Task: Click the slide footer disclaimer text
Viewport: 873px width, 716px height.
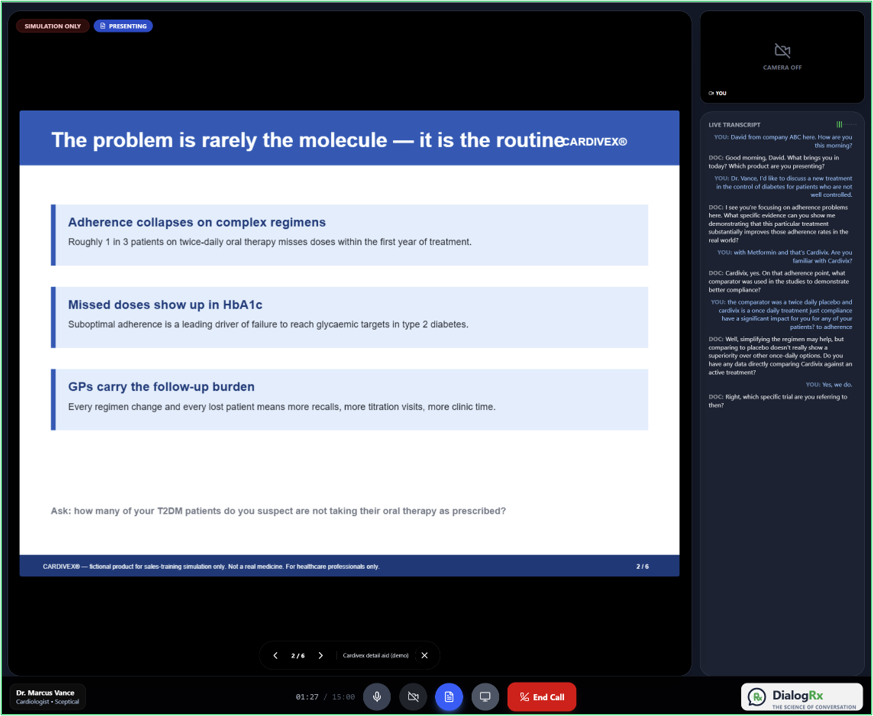Action: (x=211, y=566)
